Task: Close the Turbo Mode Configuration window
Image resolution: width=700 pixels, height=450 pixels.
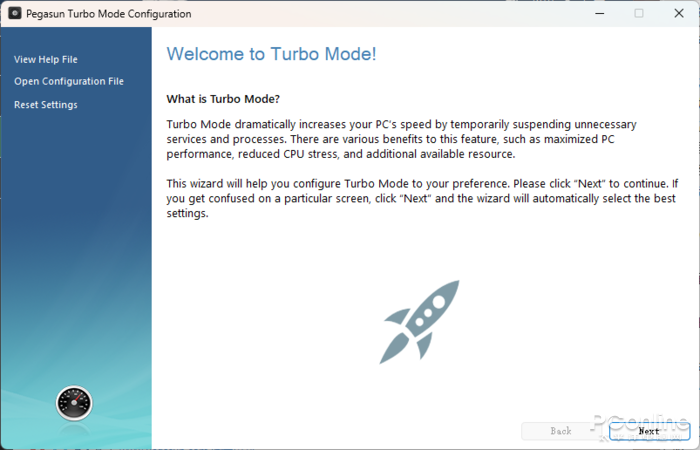Action: pos(679,13)
